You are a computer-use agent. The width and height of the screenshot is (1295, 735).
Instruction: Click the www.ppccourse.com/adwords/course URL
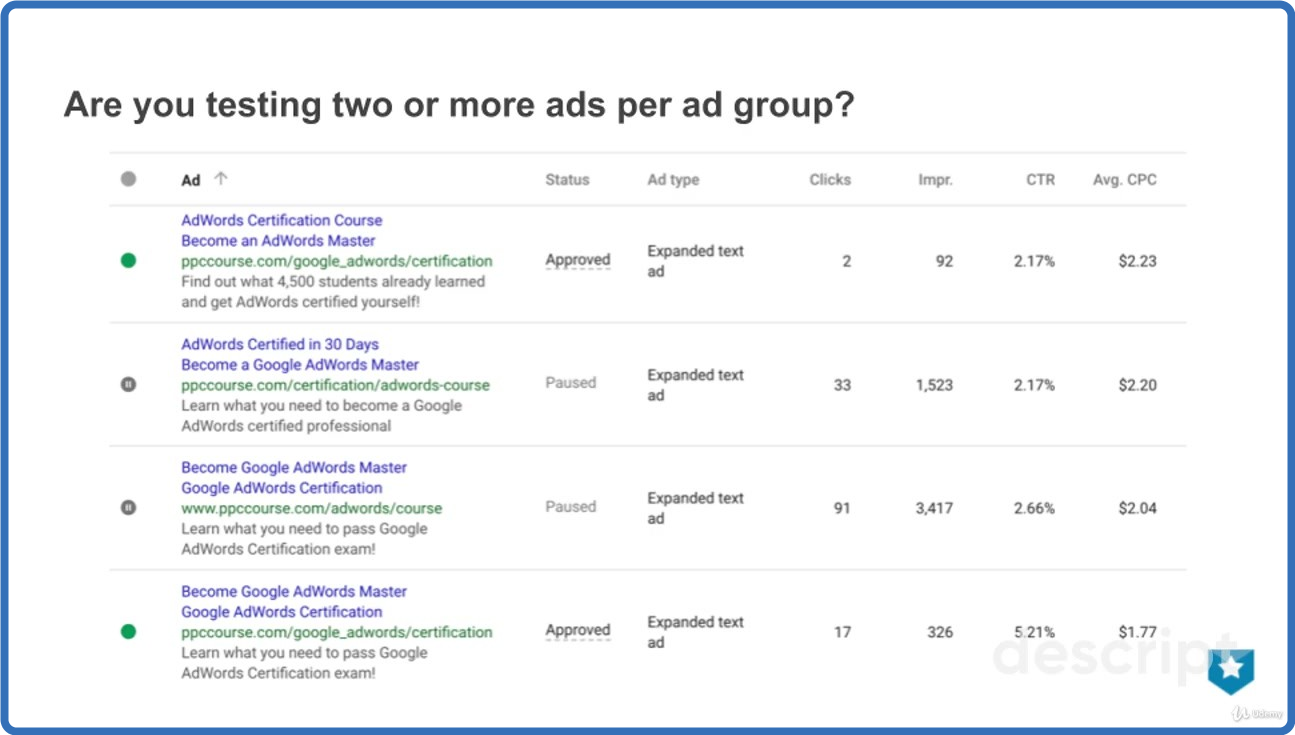click(312, 508)
